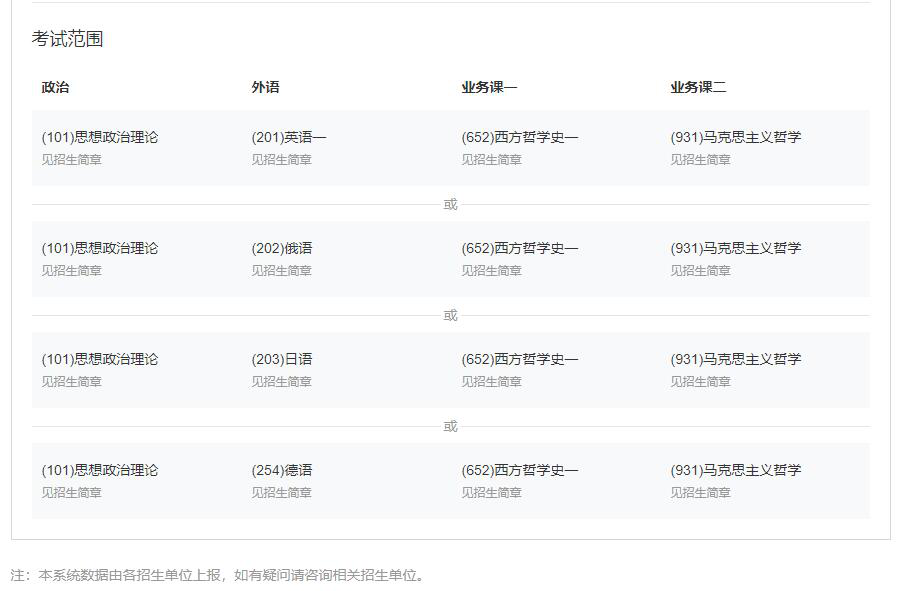Viewport: 899px width, 591px height.
Task: Click (652)西方哲学史一 in the 德语 row
Action: pyautogui.click(x=520, y=470)
